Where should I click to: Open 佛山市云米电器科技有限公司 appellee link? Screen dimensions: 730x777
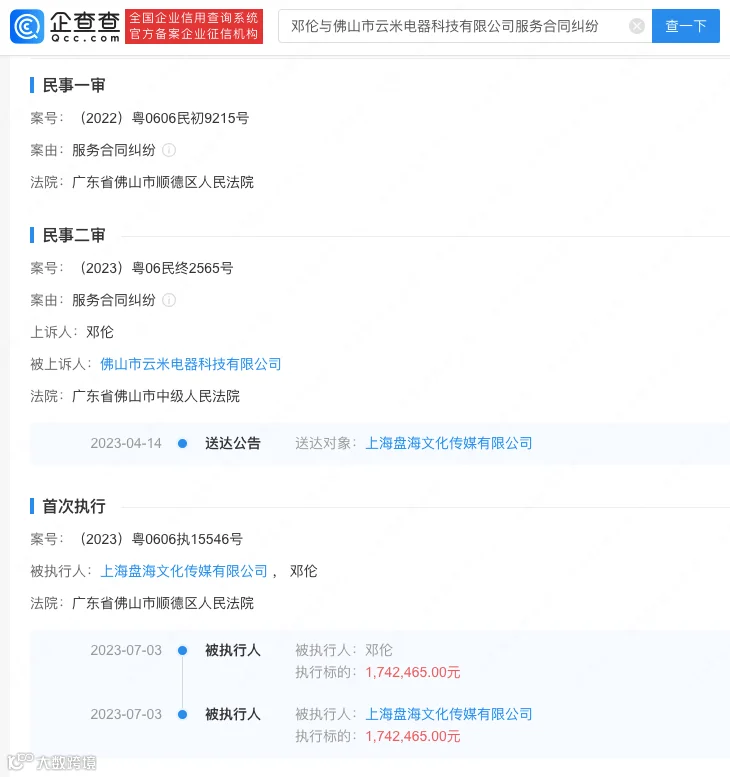191,364
